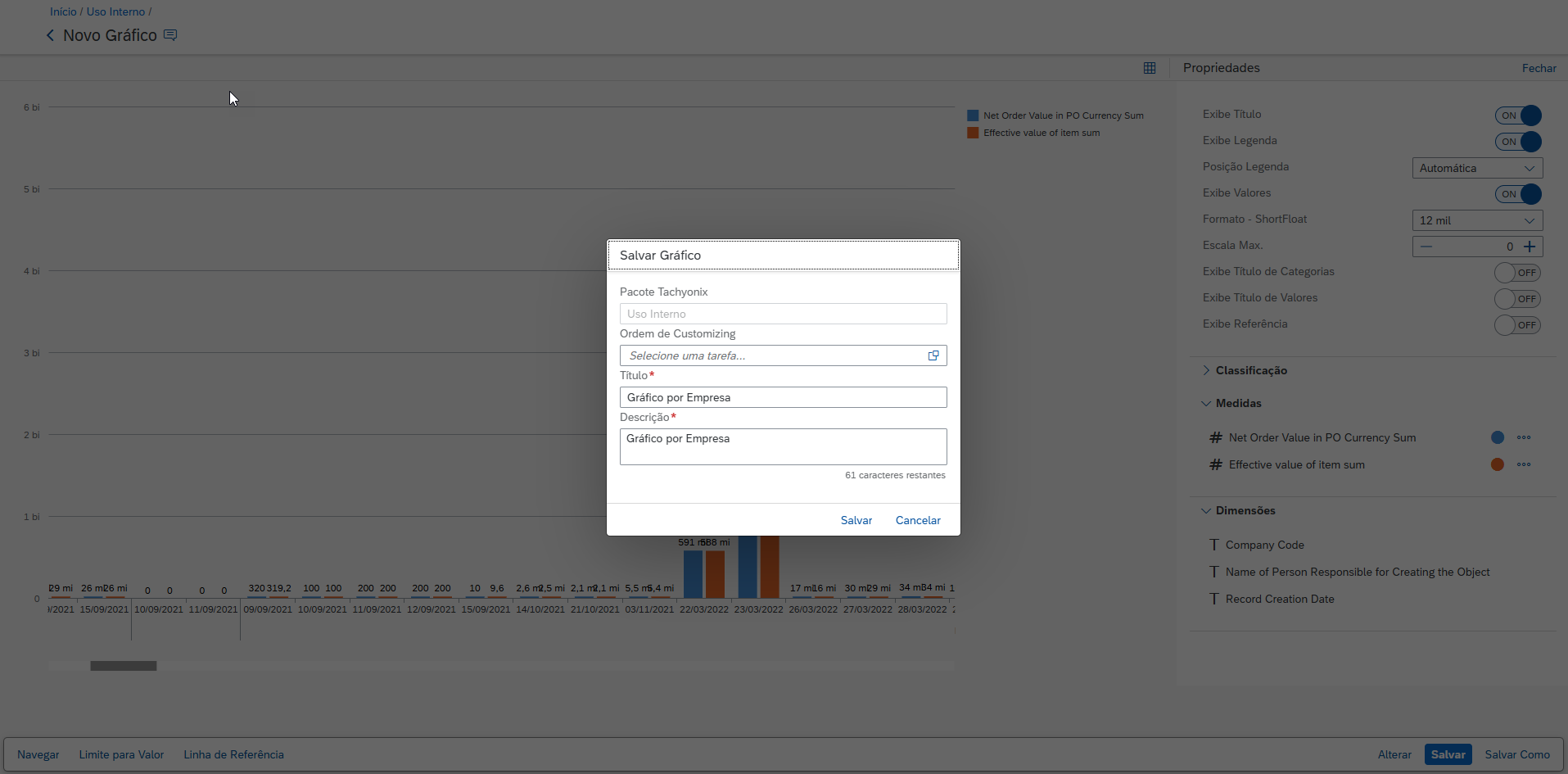
Task: Open Linha de Referência in footer toolbar
Action: (x=233, y=754)
